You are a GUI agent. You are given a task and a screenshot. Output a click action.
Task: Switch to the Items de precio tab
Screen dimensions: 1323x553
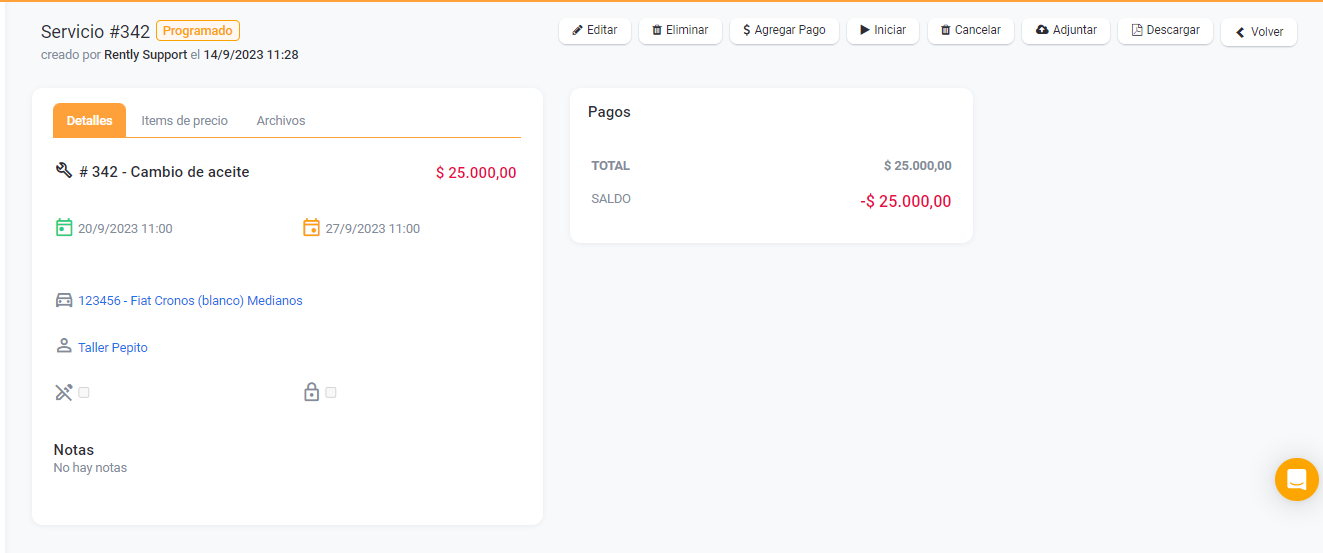tap(184, 120)
